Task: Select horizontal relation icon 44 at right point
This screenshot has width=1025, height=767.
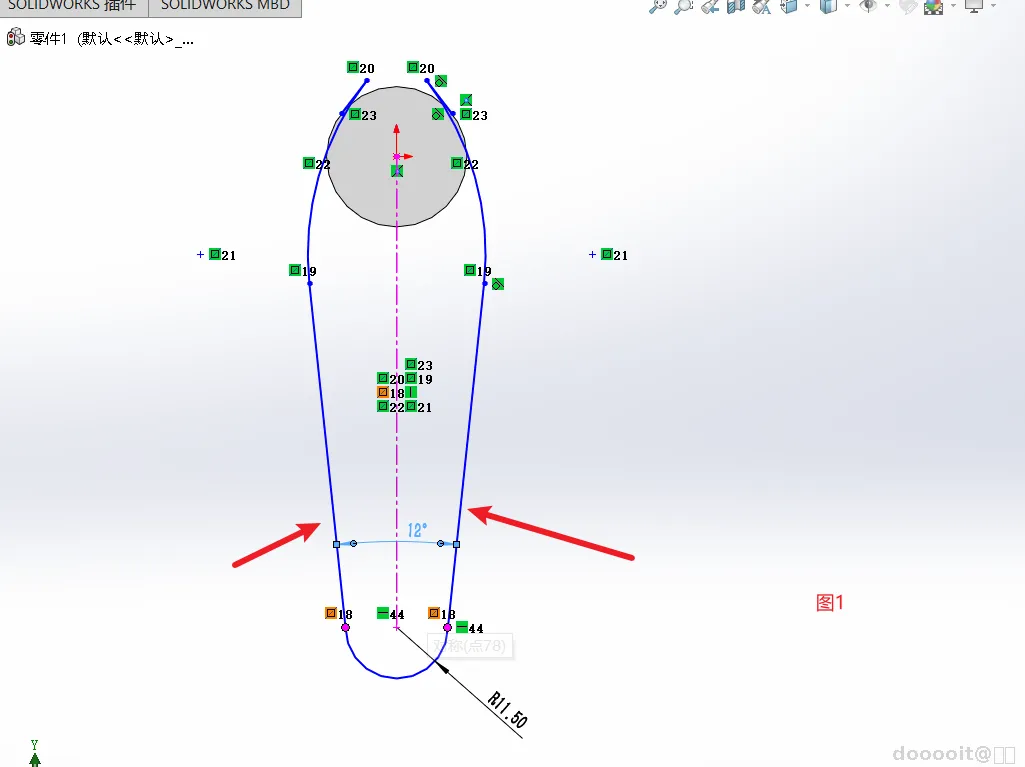Action: 462,627
